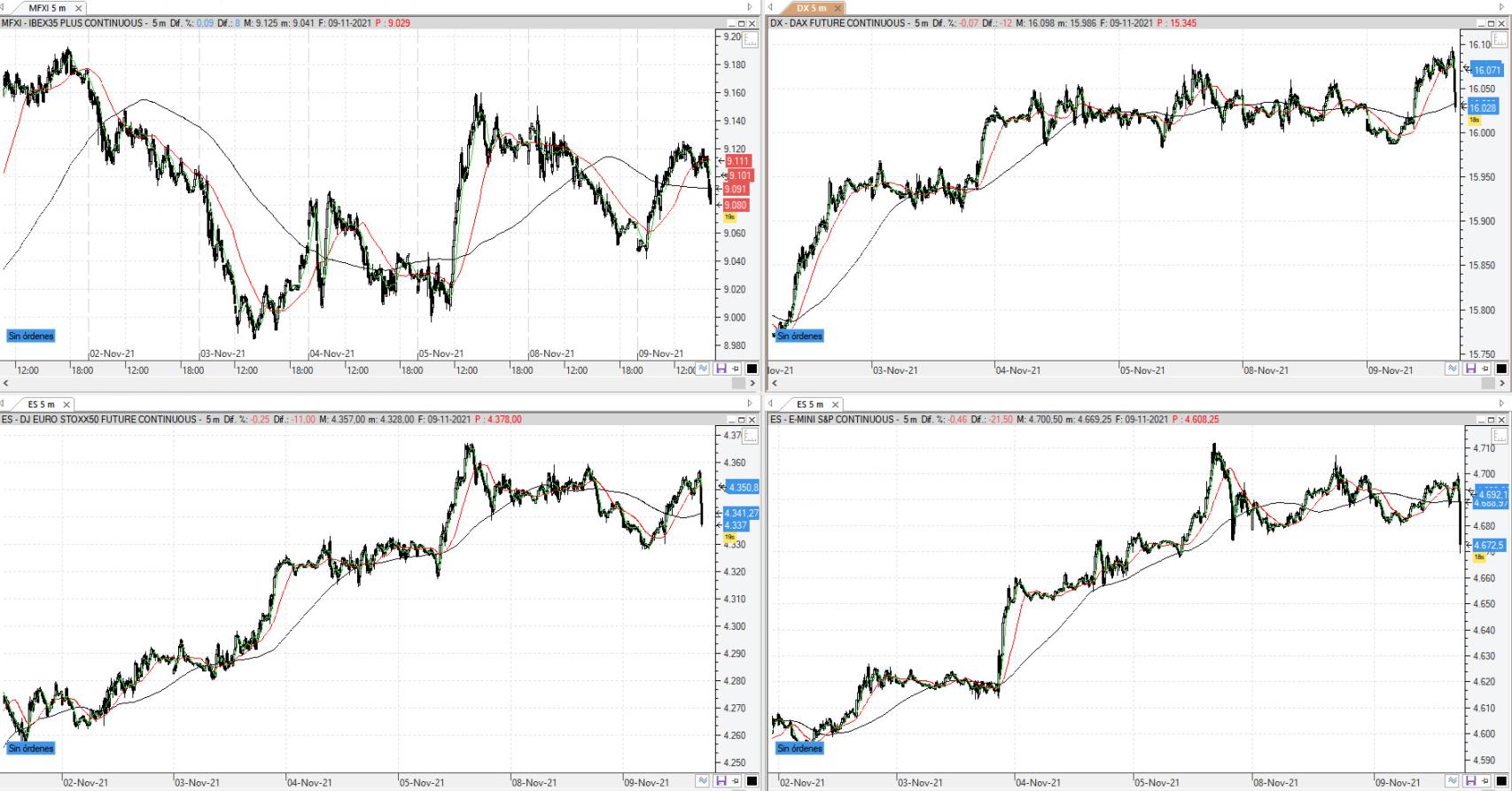Close the ES 5 m tab over the Euro Stoxx50 chart
This screenshot has height=791, width=1512.
[66, 404]
